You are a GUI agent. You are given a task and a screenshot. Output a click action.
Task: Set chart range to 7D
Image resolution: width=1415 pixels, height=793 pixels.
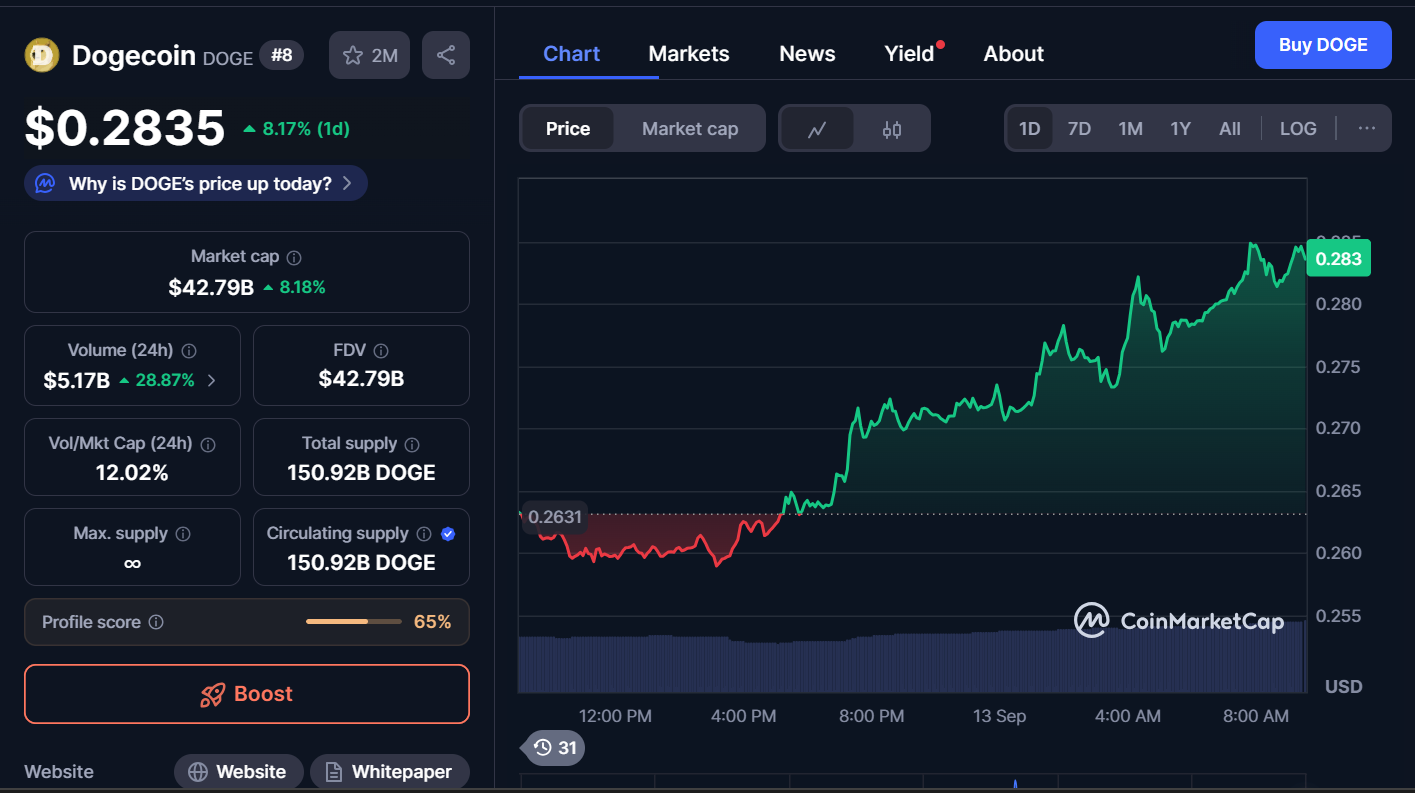click(1079, 128)
